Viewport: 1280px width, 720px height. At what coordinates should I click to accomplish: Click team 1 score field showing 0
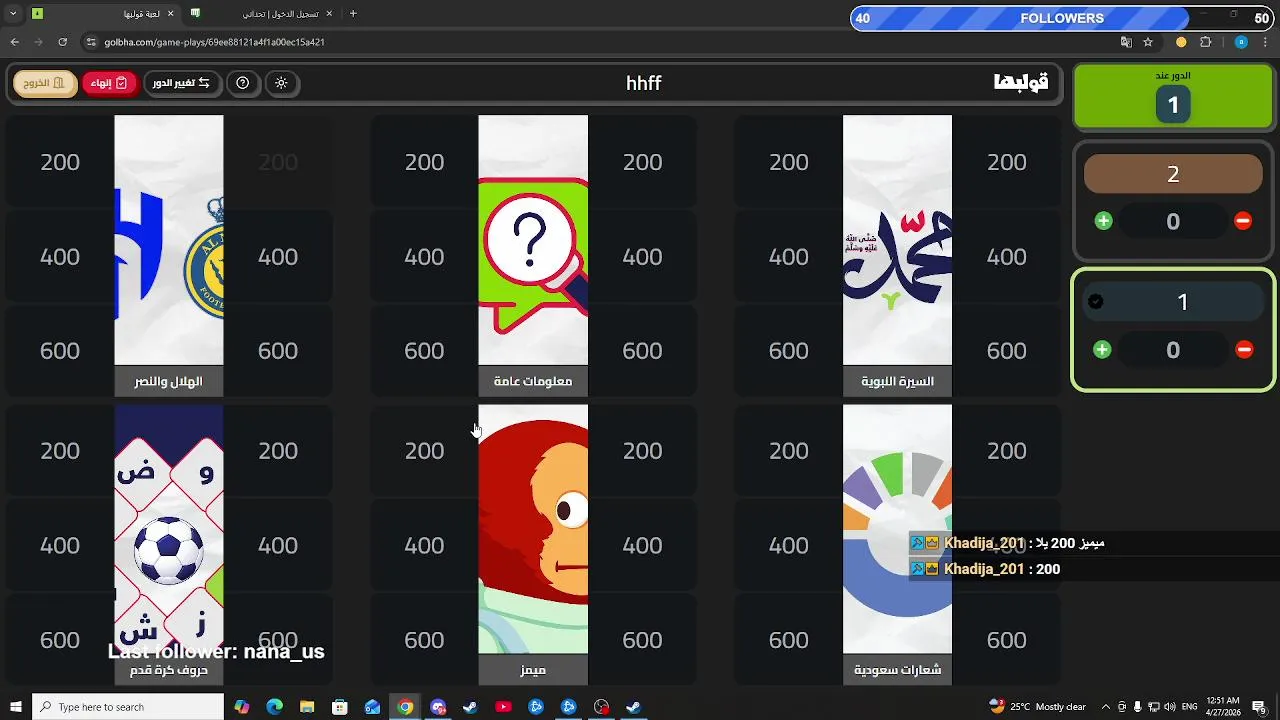point(1173,349)
